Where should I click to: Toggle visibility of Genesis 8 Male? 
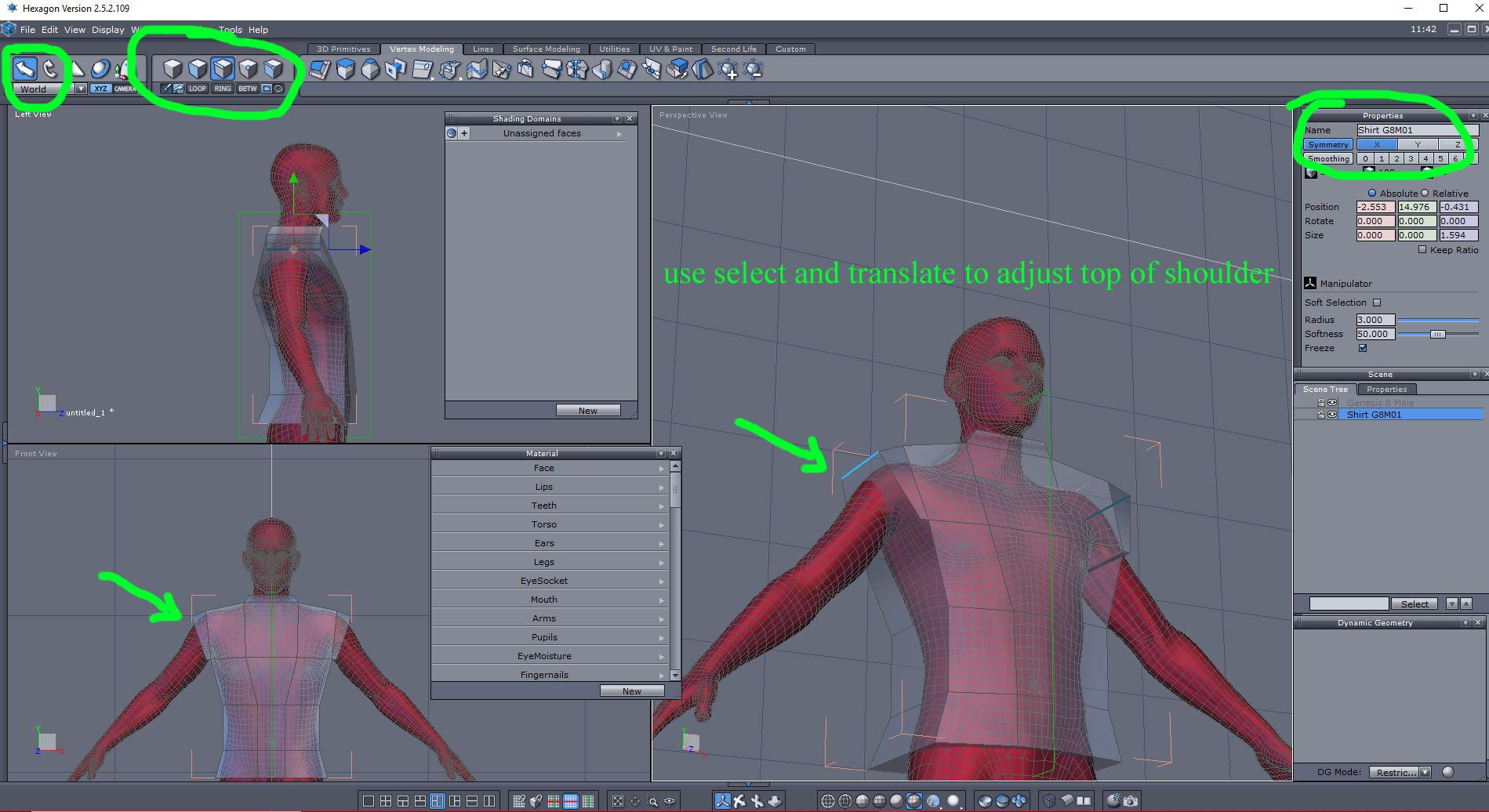1331,403
